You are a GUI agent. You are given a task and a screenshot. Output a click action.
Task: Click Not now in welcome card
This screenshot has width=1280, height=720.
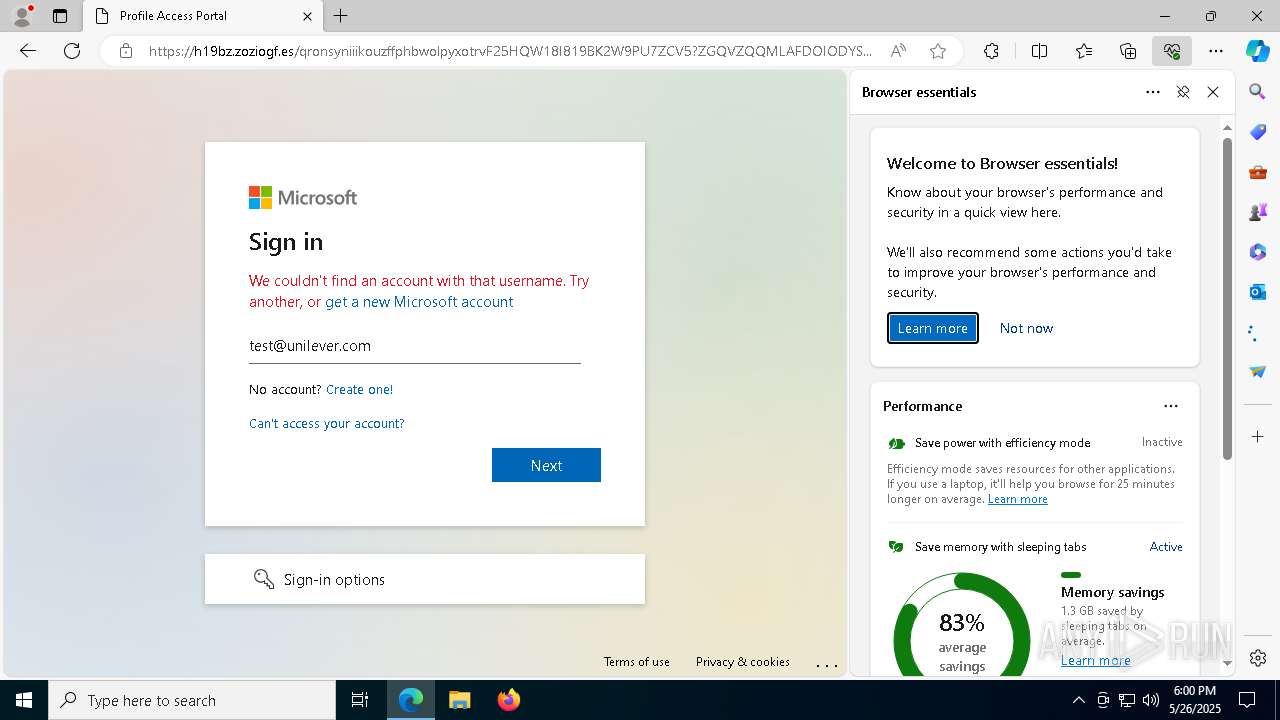coord(1026,328)
